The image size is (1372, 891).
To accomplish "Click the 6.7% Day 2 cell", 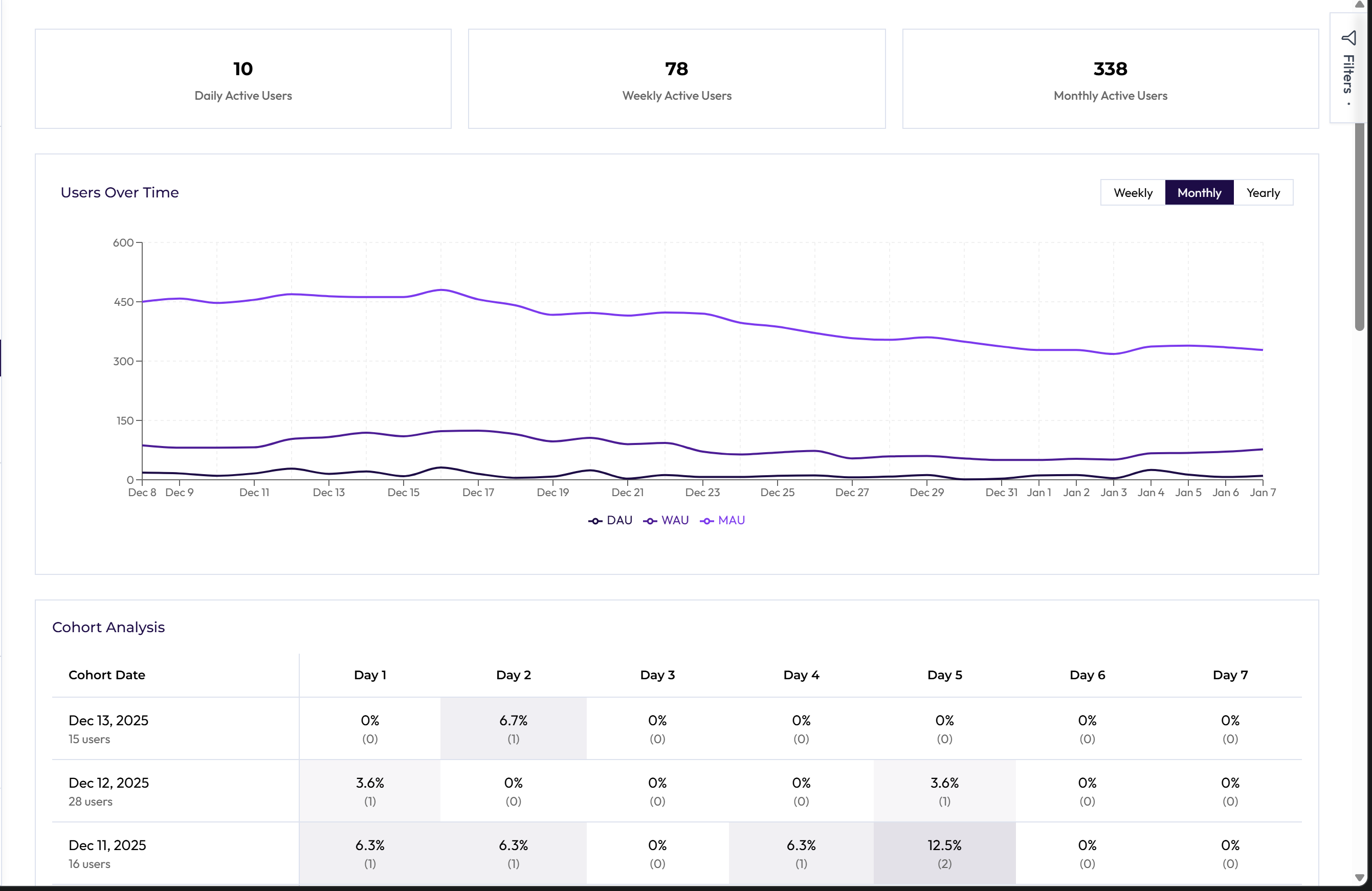I will 513,728.
